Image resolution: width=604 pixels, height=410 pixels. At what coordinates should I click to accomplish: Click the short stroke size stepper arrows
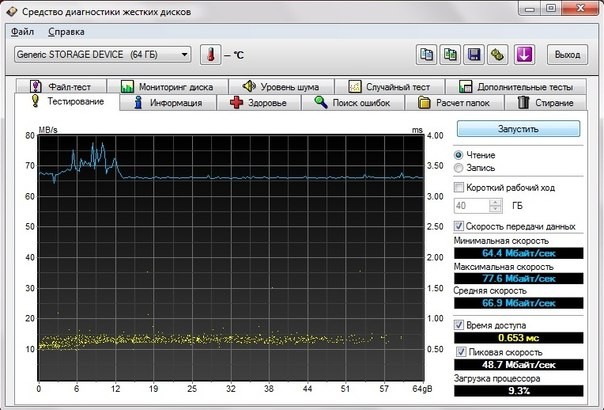(493, 206)
